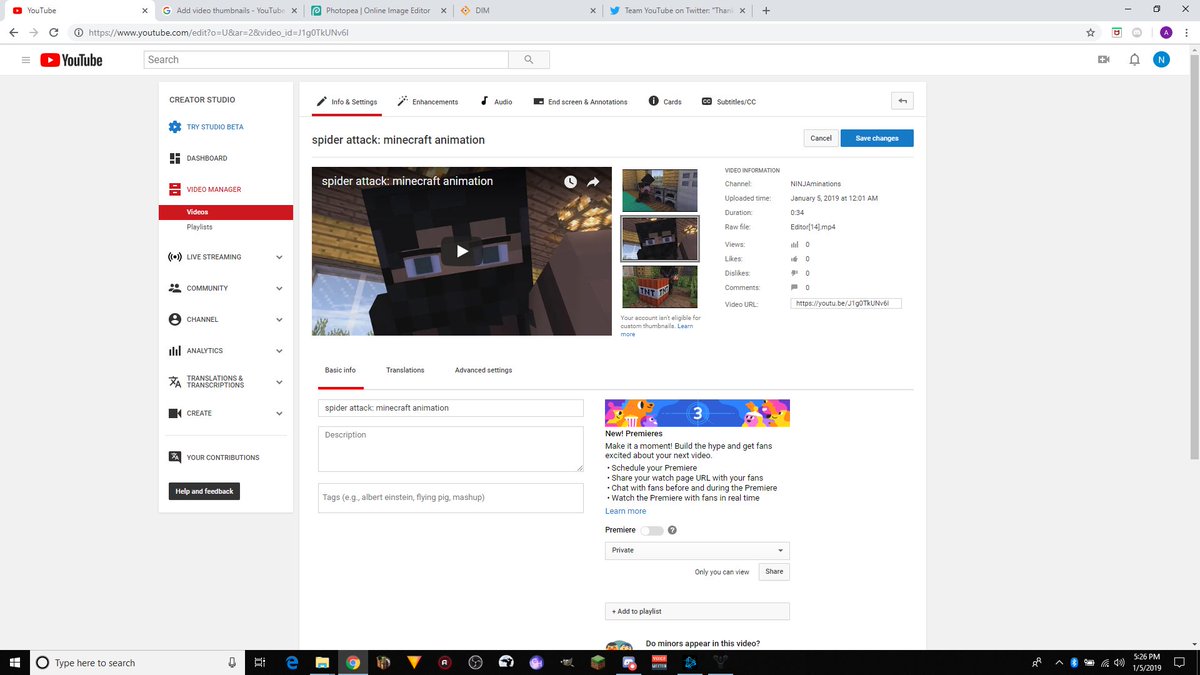
Task: Click the Translations & Transcriptions icon
Action: [x=175, y=382]
